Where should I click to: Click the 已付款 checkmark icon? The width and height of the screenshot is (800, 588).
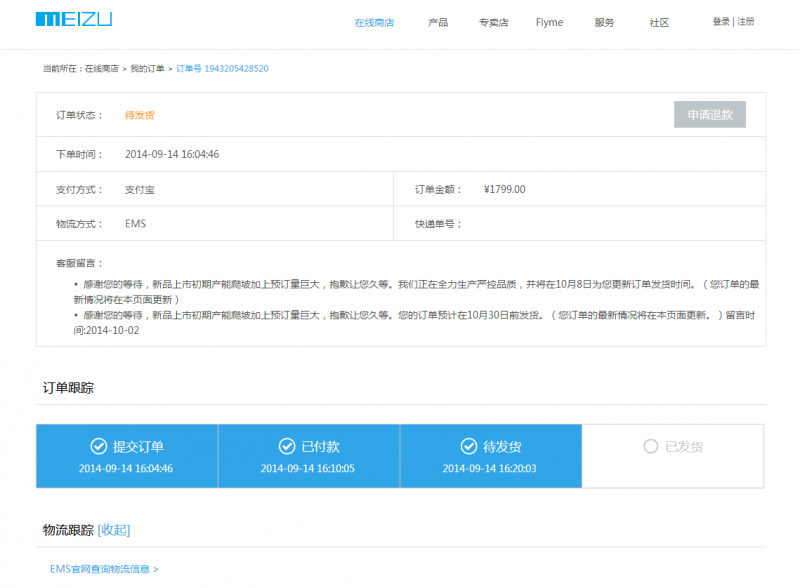click(x=287, y=446)
